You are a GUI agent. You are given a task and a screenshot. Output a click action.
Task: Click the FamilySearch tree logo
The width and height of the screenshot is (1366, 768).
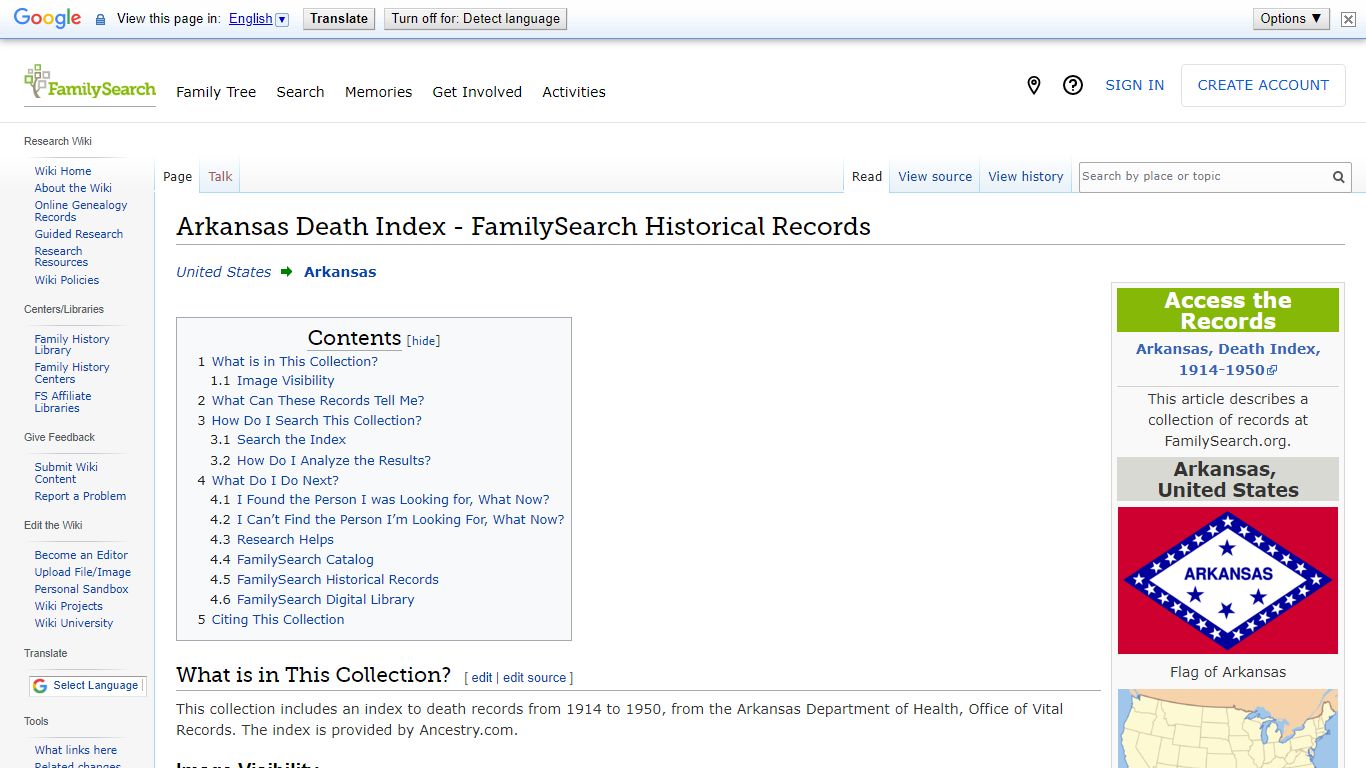[x=90, y=83]
